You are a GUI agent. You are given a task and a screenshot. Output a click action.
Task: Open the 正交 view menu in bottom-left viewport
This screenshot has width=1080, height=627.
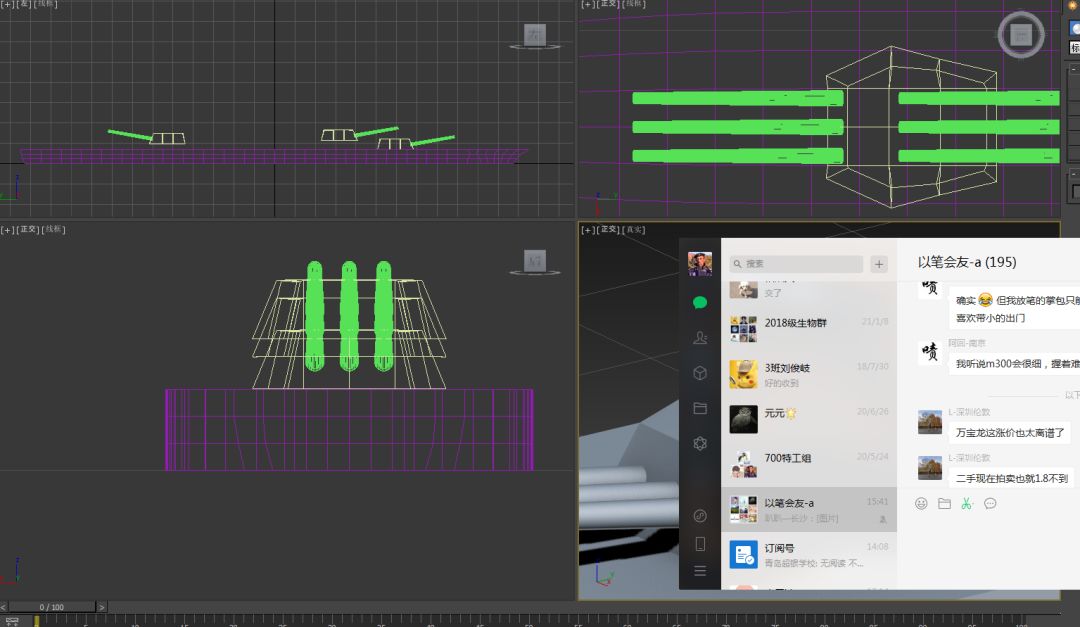click(x=27, y=229)
